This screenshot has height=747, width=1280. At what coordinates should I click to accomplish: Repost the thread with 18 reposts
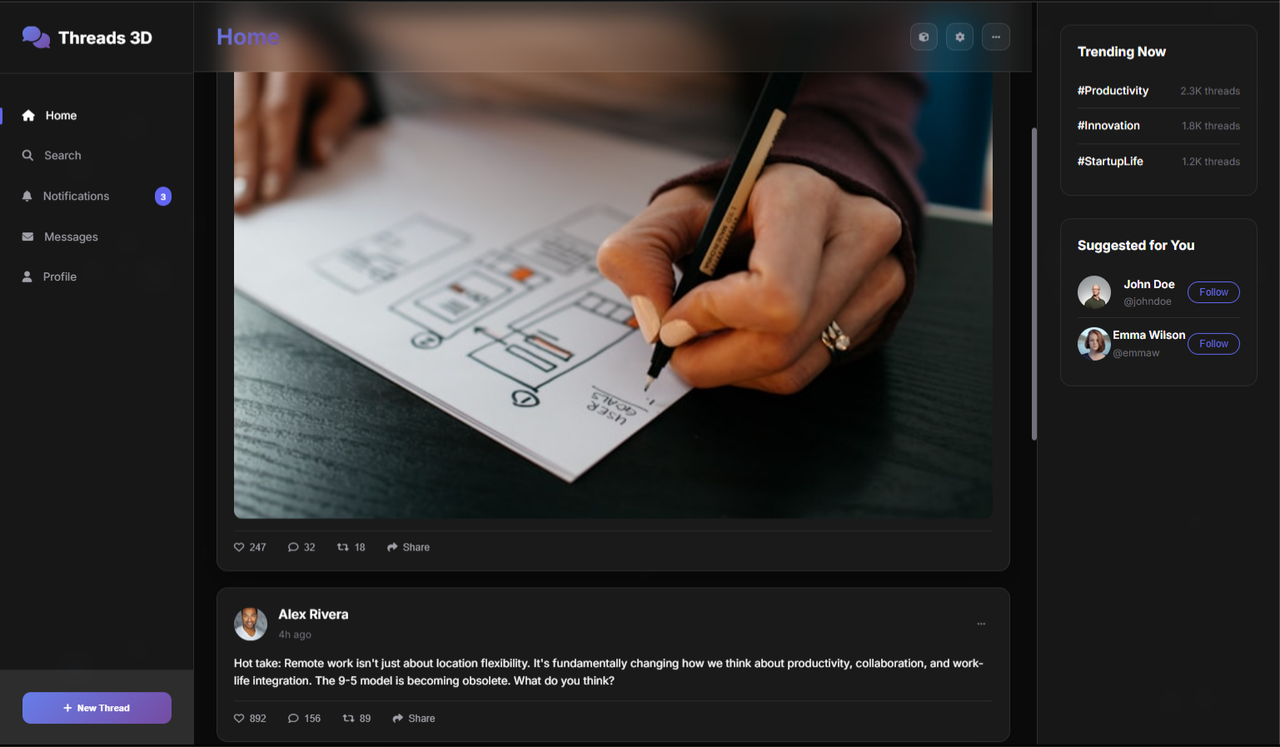pyautogui.click(x=351, y=547)
